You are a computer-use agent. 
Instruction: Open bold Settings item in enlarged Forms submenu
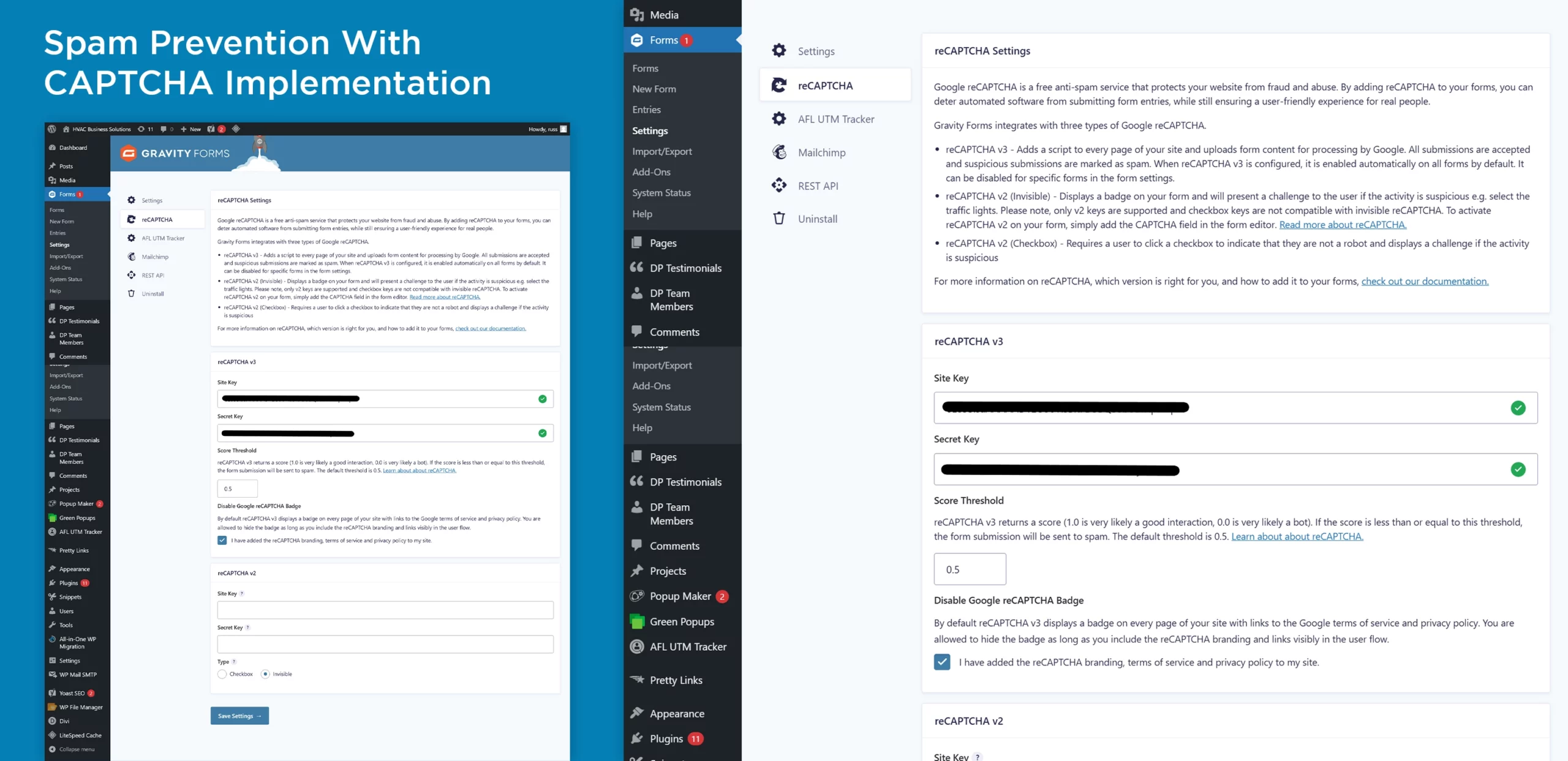(650, 130)
